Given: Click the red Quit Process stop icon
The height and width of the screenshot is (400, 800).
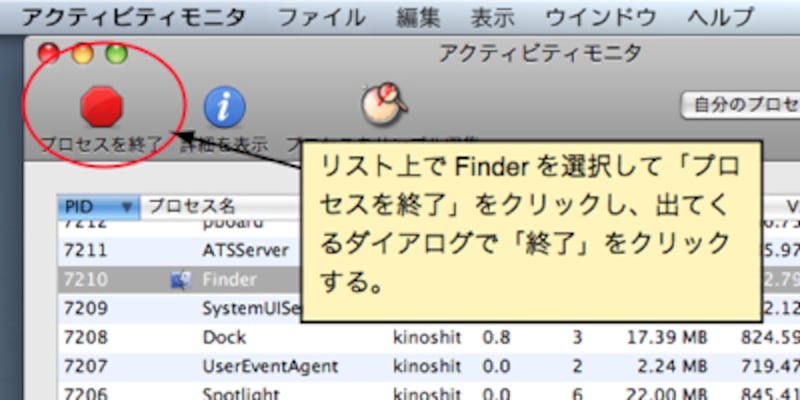Looking at the screenshot, I should [x=102, y=106].
